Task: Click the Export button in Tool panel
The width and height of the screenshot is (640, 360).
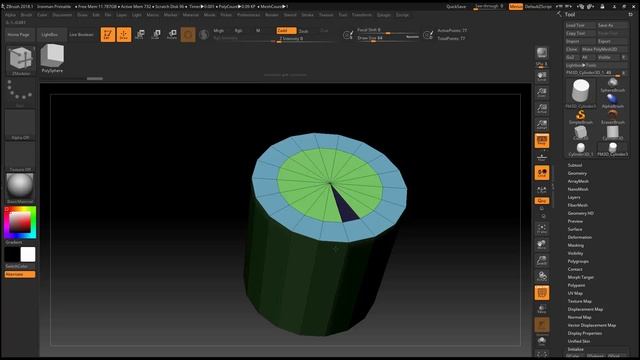Action: pyautogui.click(x=612, y=41)
